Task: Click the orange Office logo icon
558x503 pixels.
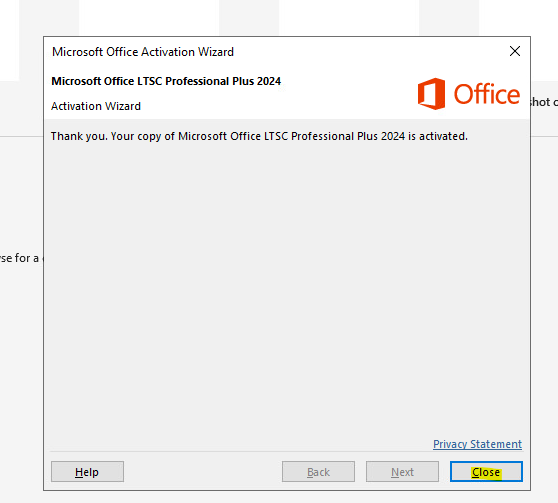Action: [431, 94]
